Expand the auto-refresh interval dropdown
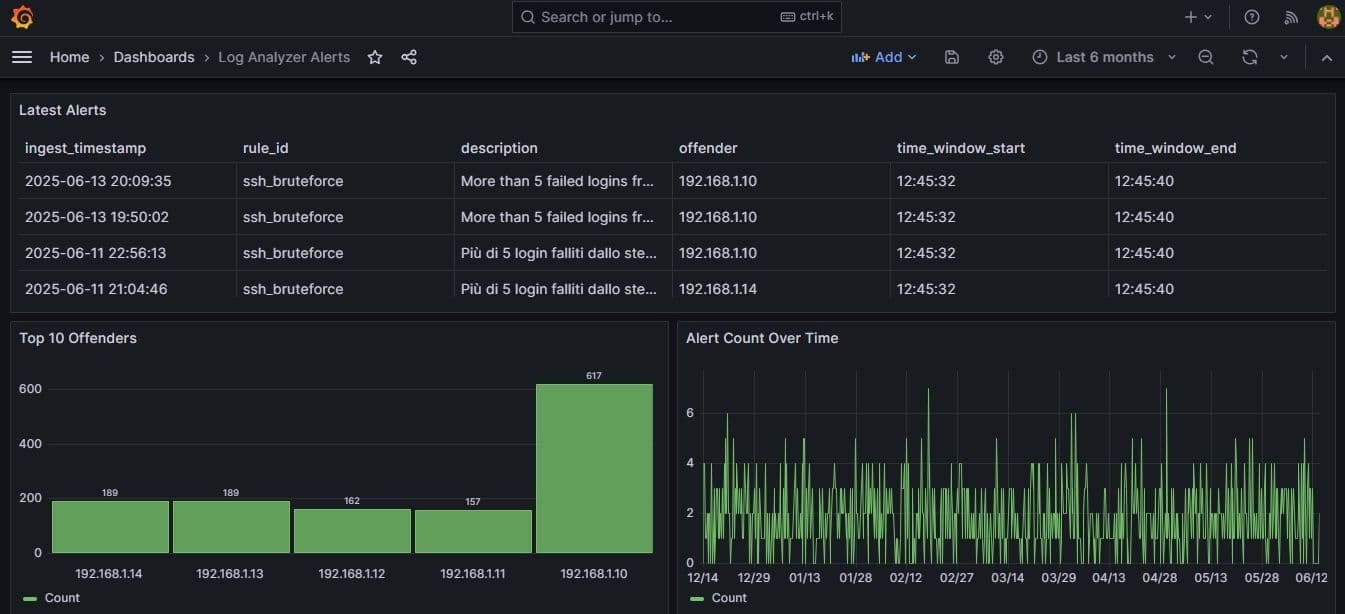The width and height of the screenshot is (1345, 614). coord(1284,57)
